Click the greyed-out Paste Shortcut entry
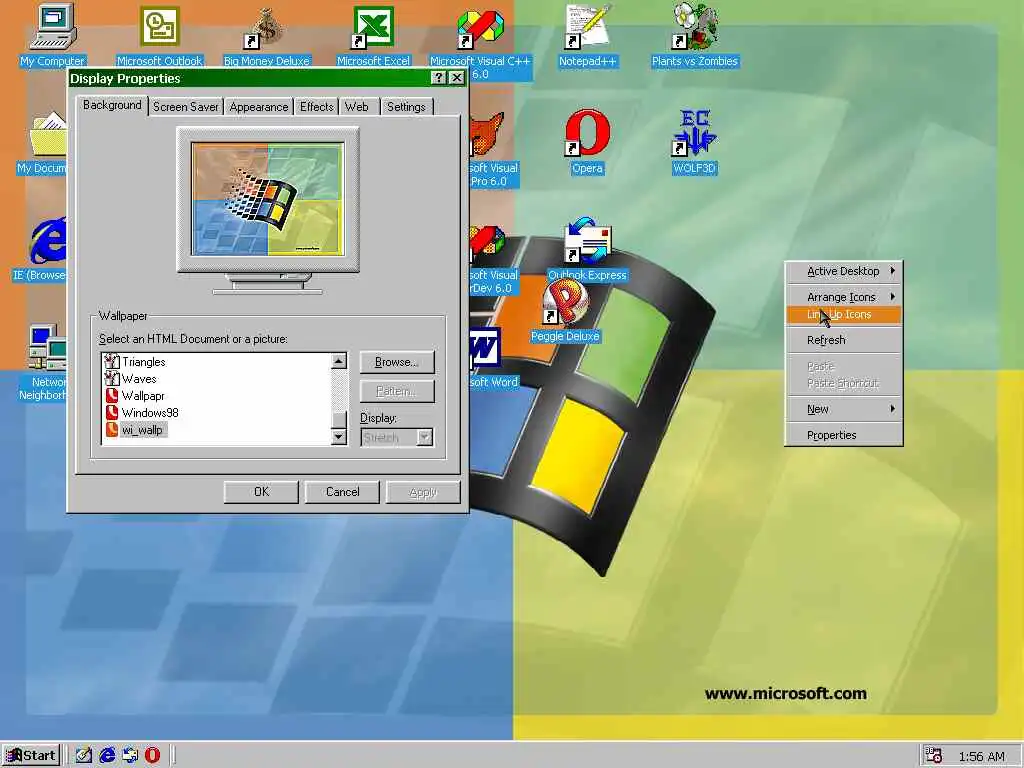The image size is (1024, 768). click(844, 383)
